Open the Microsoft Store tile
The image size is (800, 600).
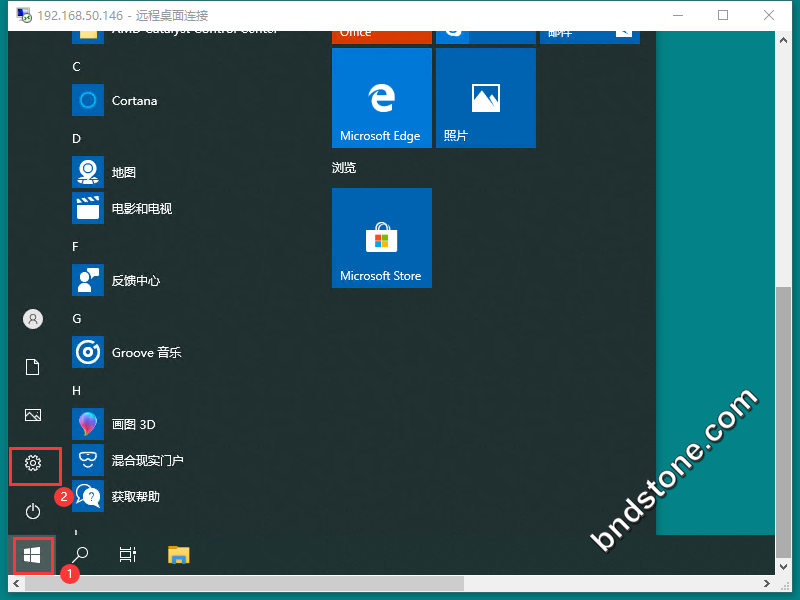pyautogui.click(x=381, y=238)
